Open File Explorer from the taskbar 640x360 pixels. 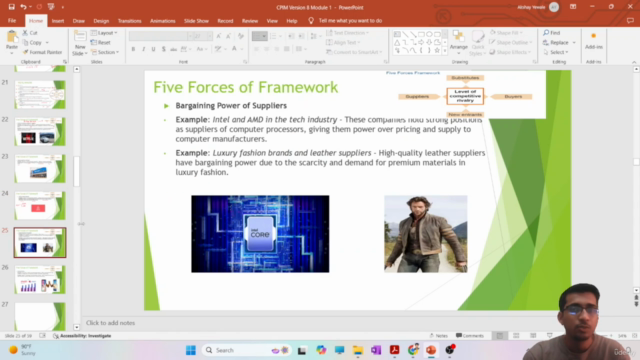coord(358,350)
